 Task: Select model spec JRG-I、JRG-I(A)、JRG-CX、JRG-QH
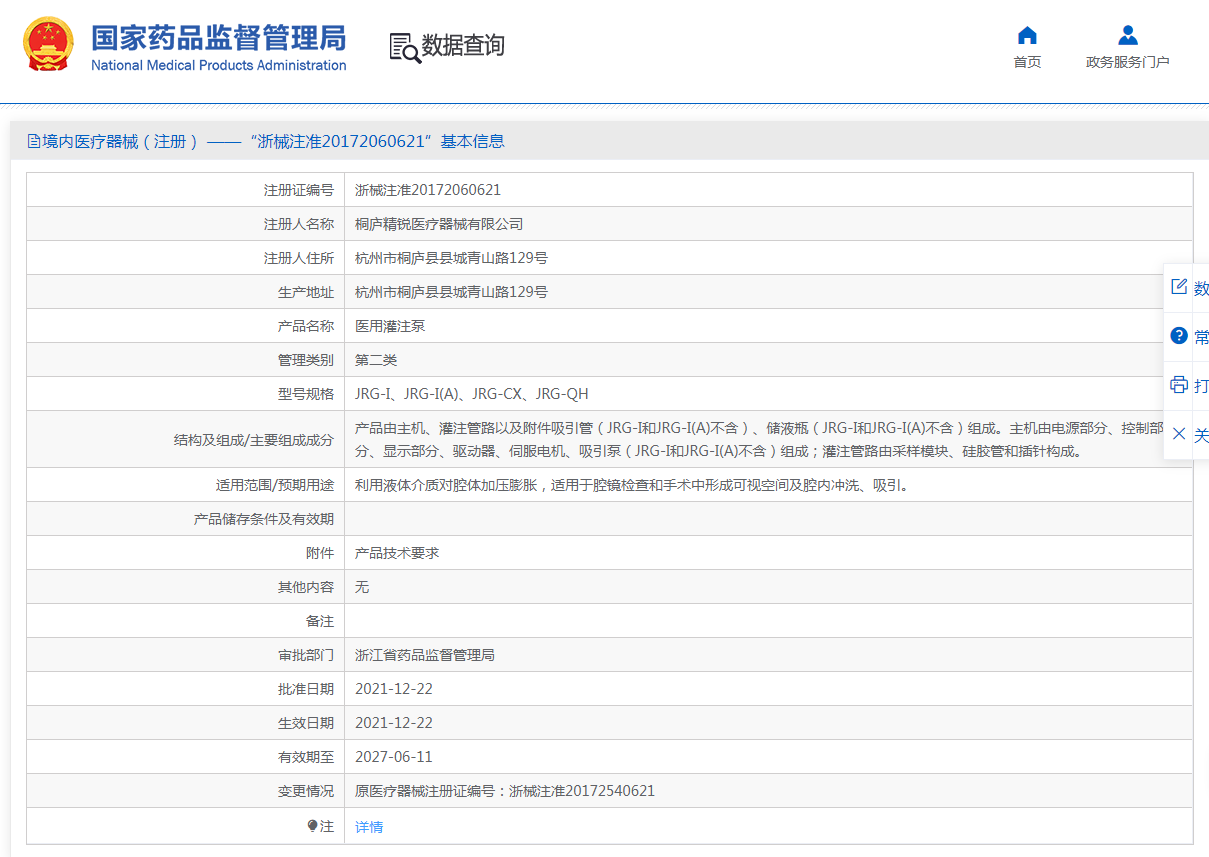point(472,394)
